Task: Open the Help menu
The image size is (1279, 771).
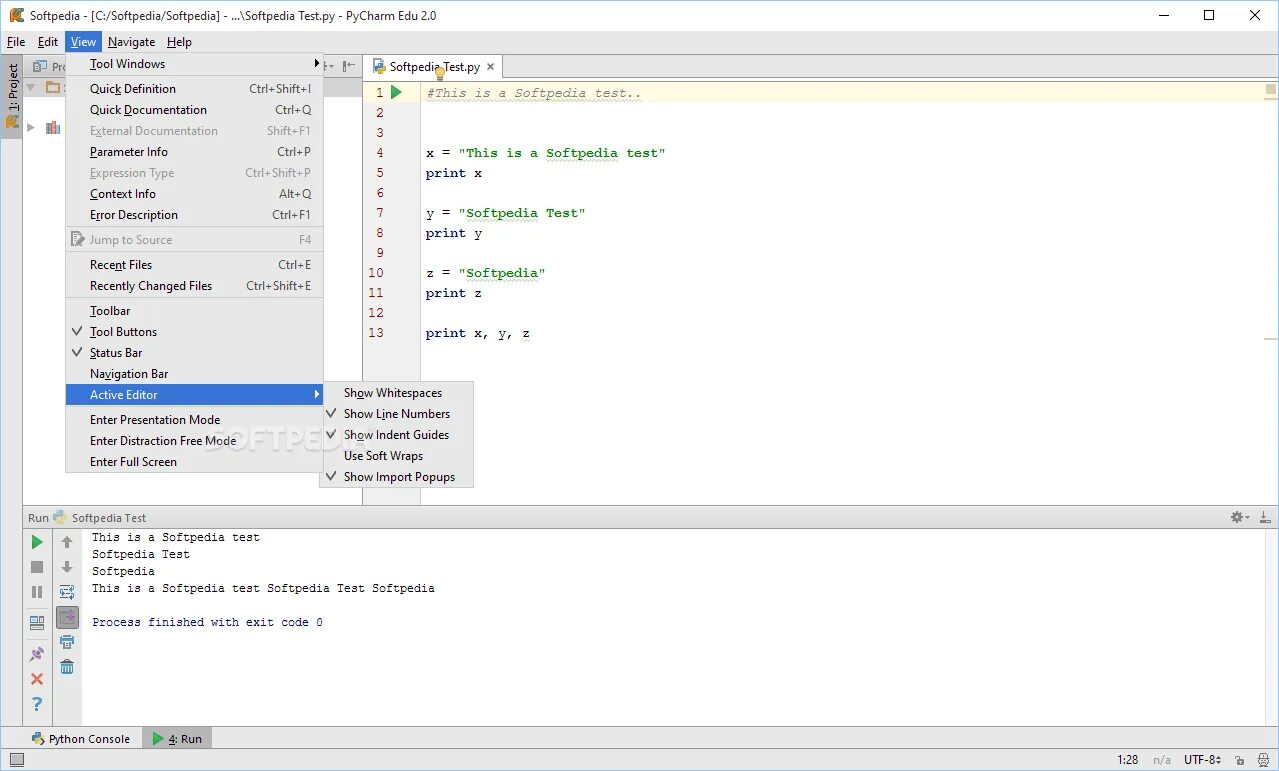Action: tap(179, 42)
